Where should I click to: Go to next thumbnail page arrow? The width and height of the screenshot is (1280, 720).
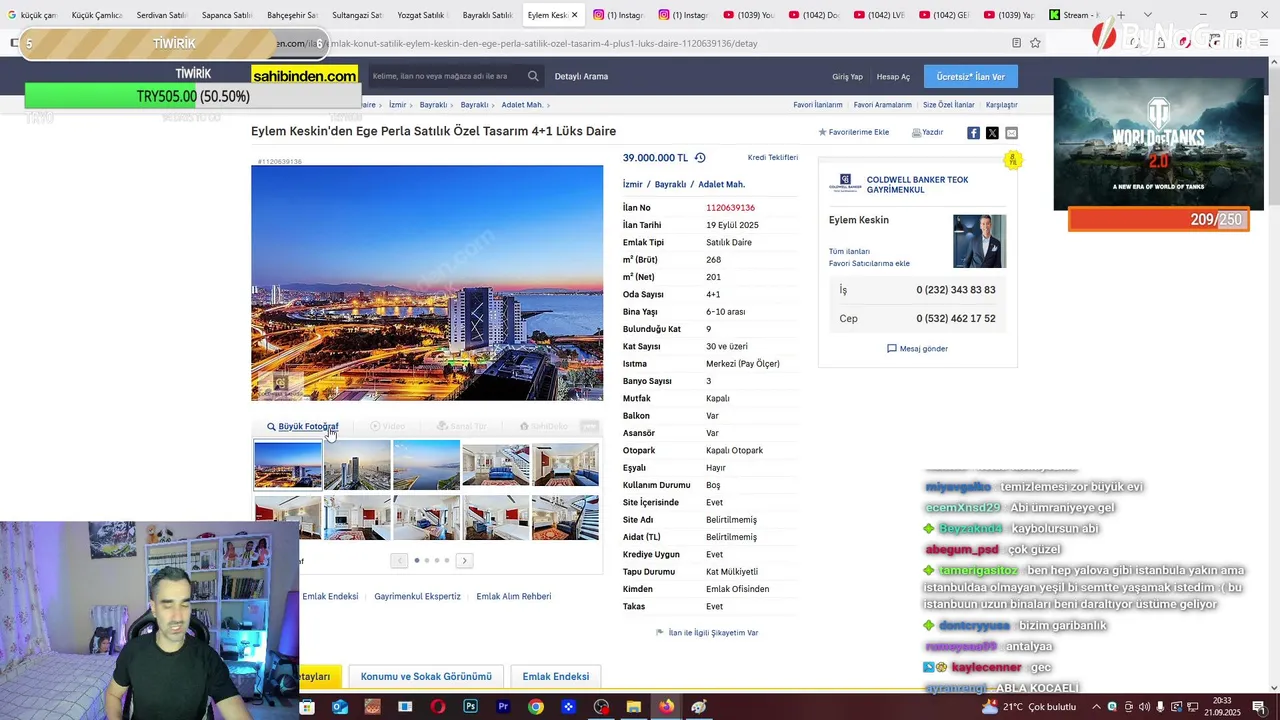pyautogui.click(x=464, y=560)
